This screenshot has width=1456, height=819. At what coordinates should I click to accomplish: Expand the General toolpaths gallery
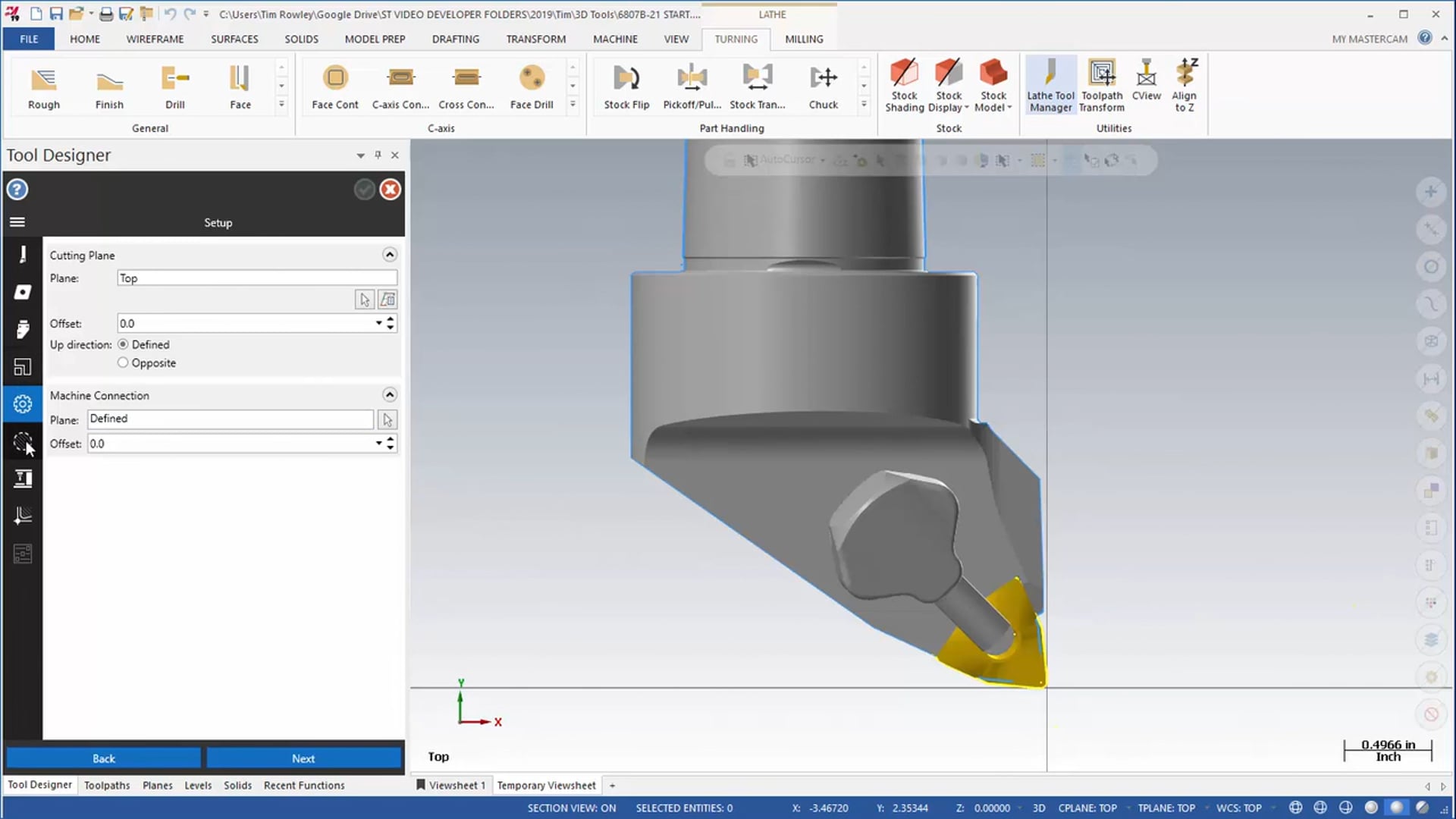(x=281, y=104)
